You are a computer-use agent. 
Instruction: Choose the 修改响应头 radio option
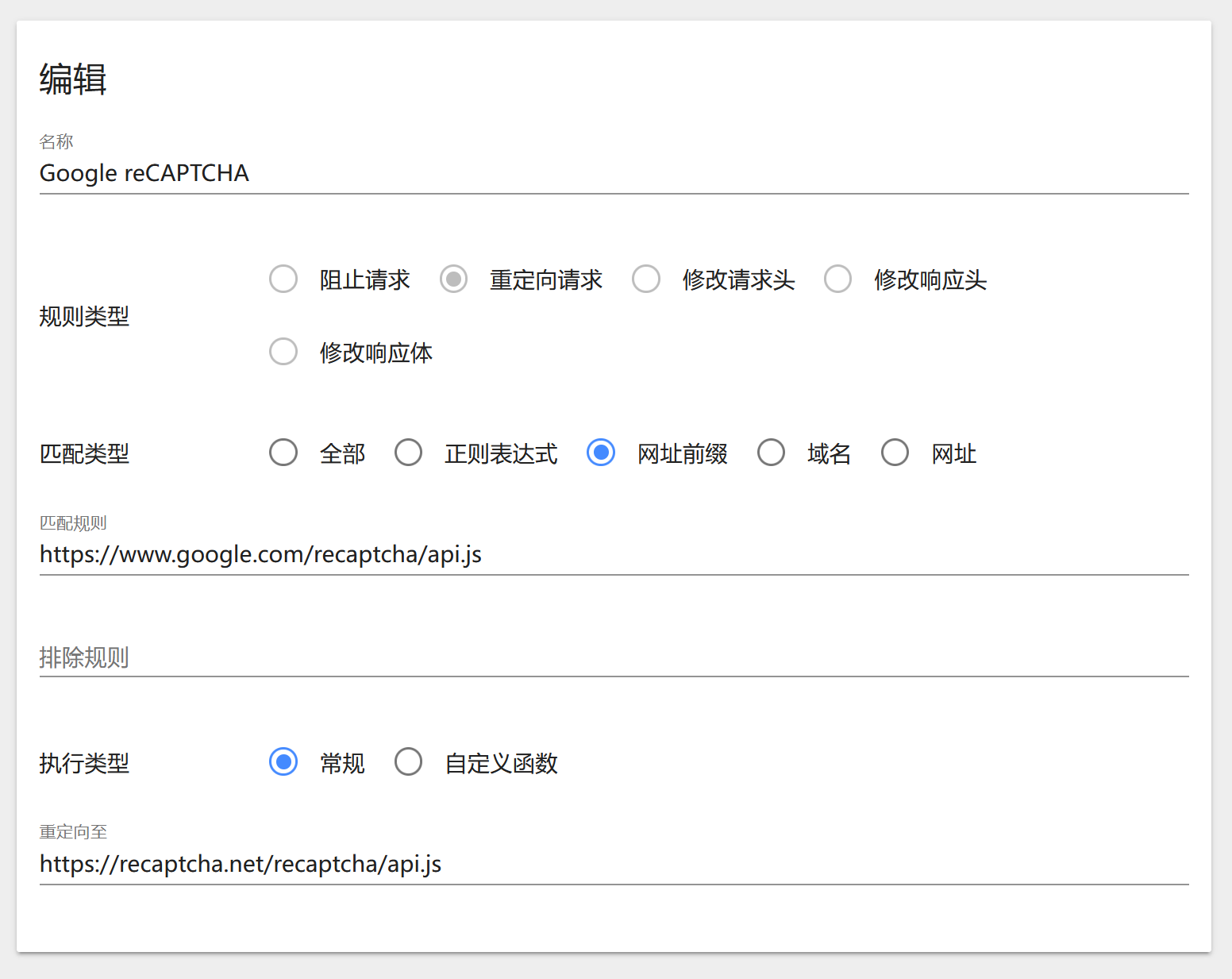click(838, 279)
